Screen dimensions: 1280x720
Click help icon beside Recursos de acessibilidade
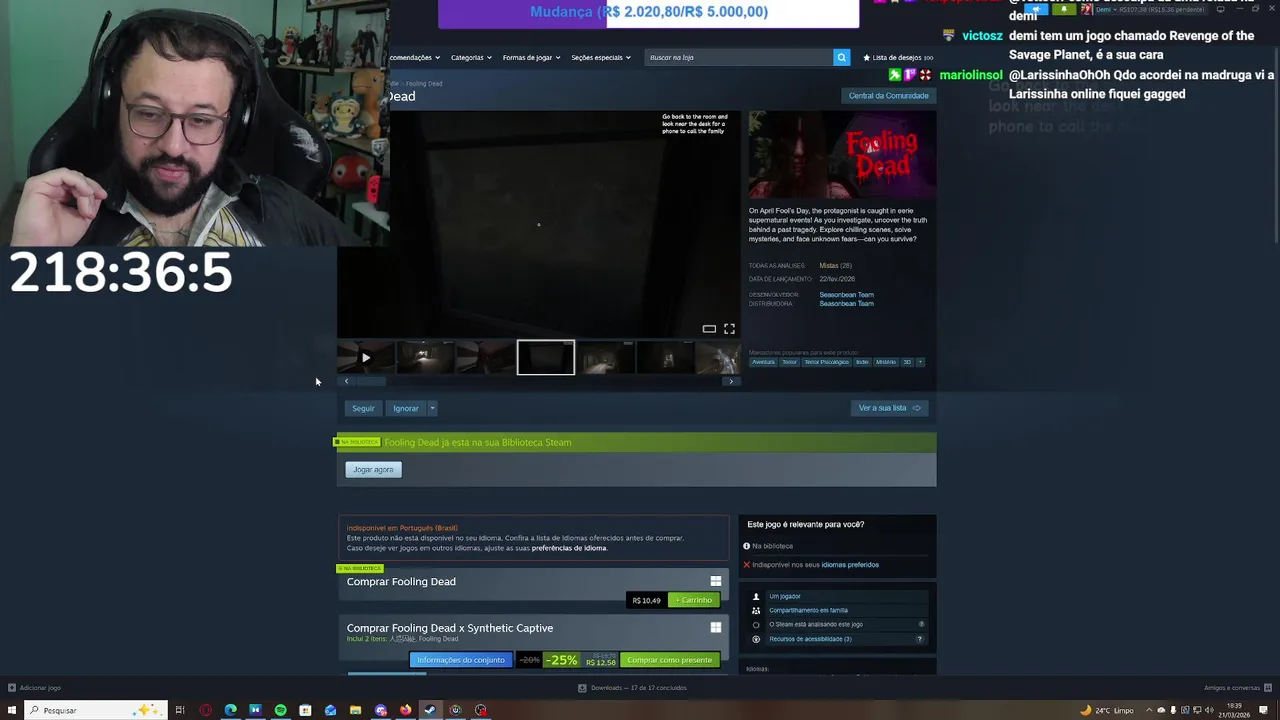[x=920, y=639]
